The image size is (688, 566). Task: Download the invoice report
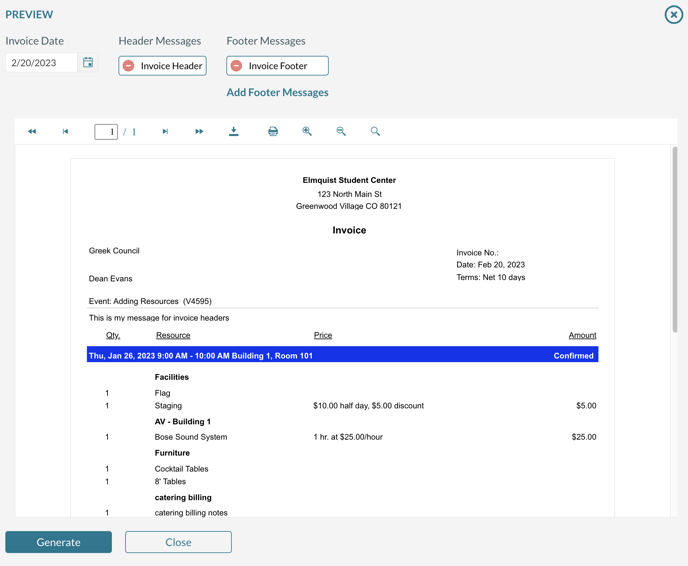234,131
